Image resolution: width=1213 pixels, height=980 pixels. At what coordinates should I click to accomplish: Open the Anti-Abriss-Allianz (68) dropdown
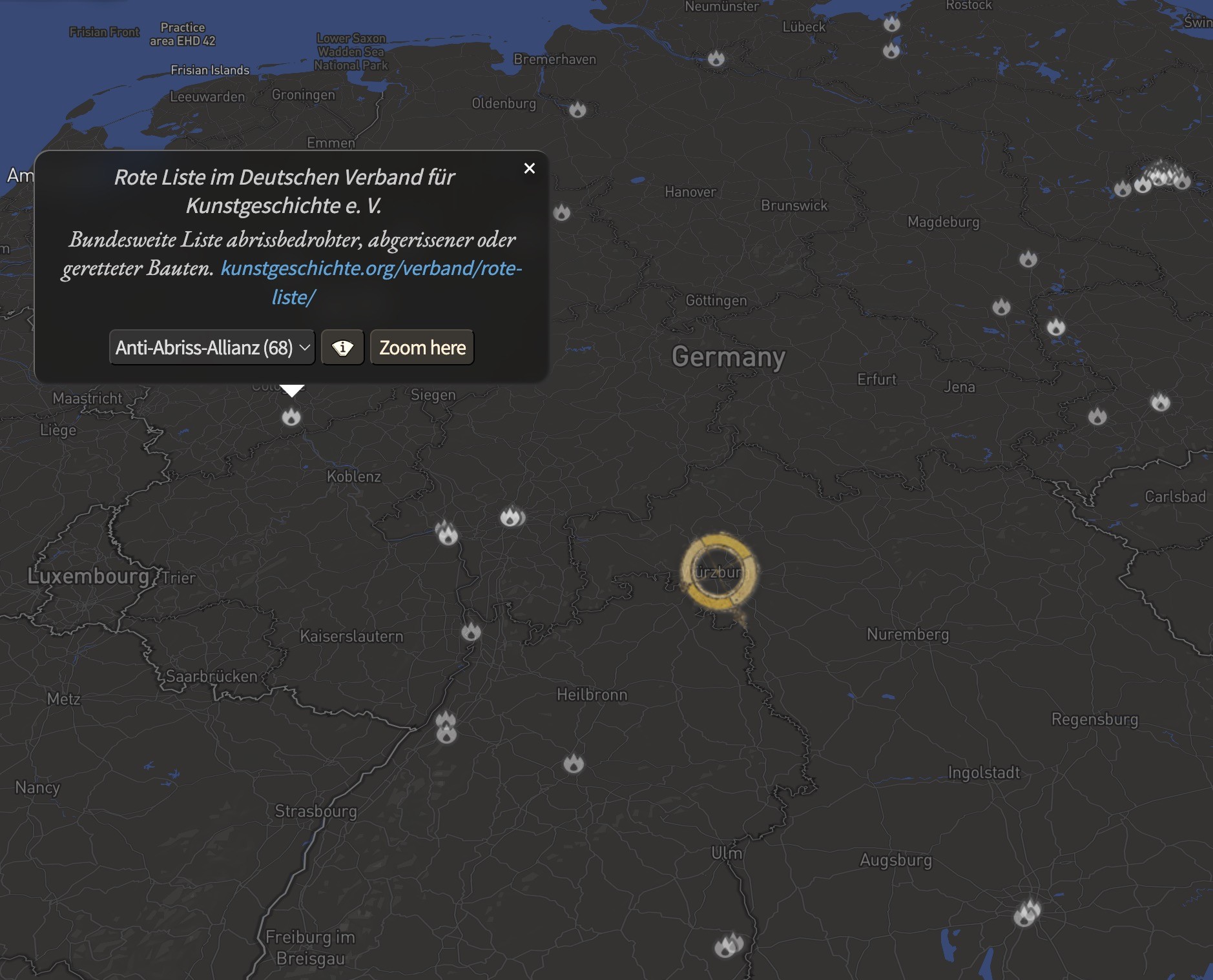212,348
